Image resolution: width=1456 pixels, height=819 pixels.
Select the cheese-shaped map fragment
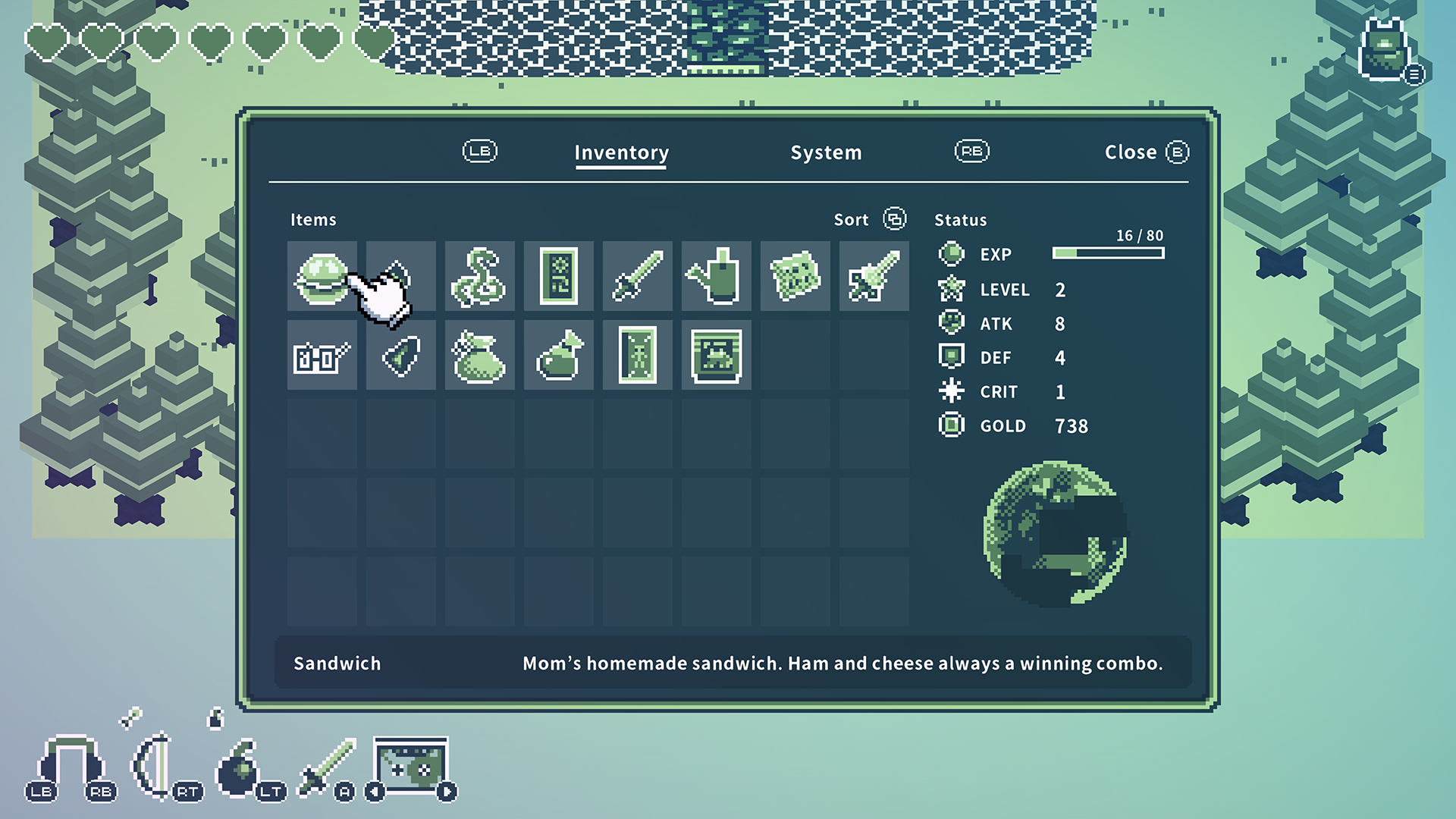click(x=795, y=277)
